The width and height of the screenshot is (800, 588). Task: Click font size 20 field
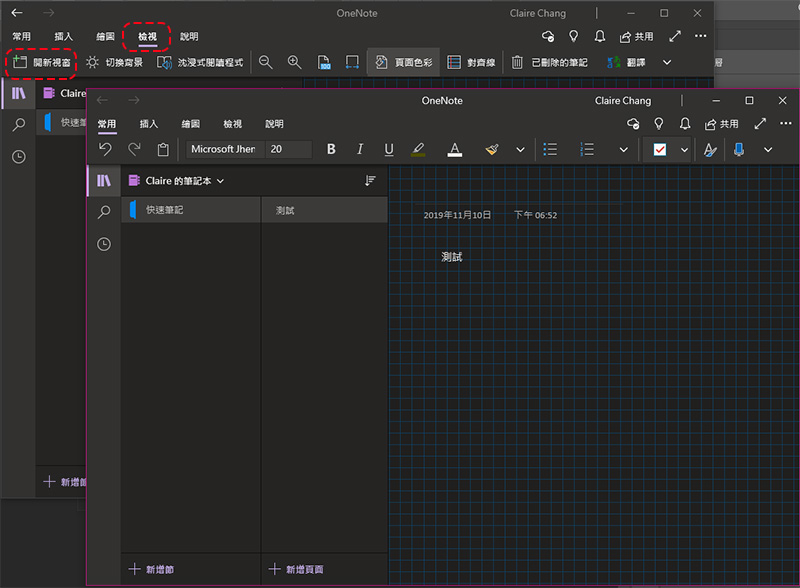point(289,149)
